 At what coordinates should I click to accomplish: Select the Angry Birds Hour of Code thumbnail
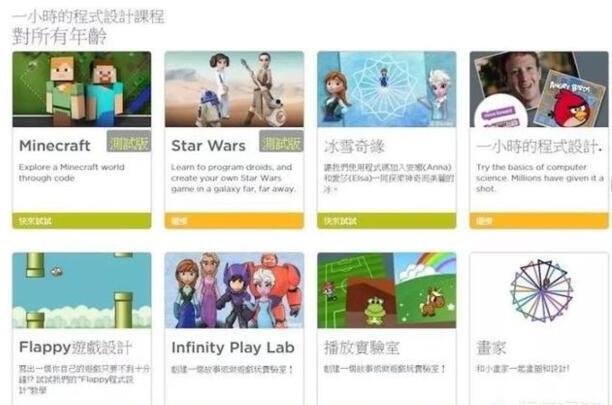click(x=539, y=89)
